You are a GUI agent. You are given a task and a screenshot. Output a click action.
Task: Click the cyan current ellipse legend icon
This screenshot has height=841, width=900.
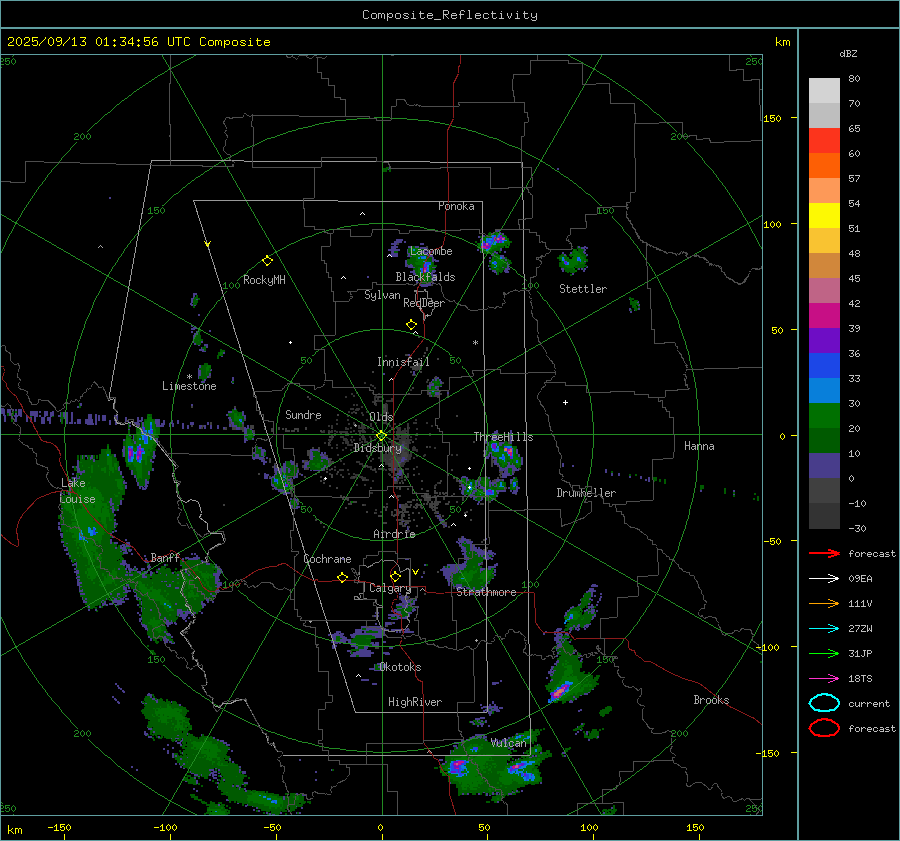[824, 703]
